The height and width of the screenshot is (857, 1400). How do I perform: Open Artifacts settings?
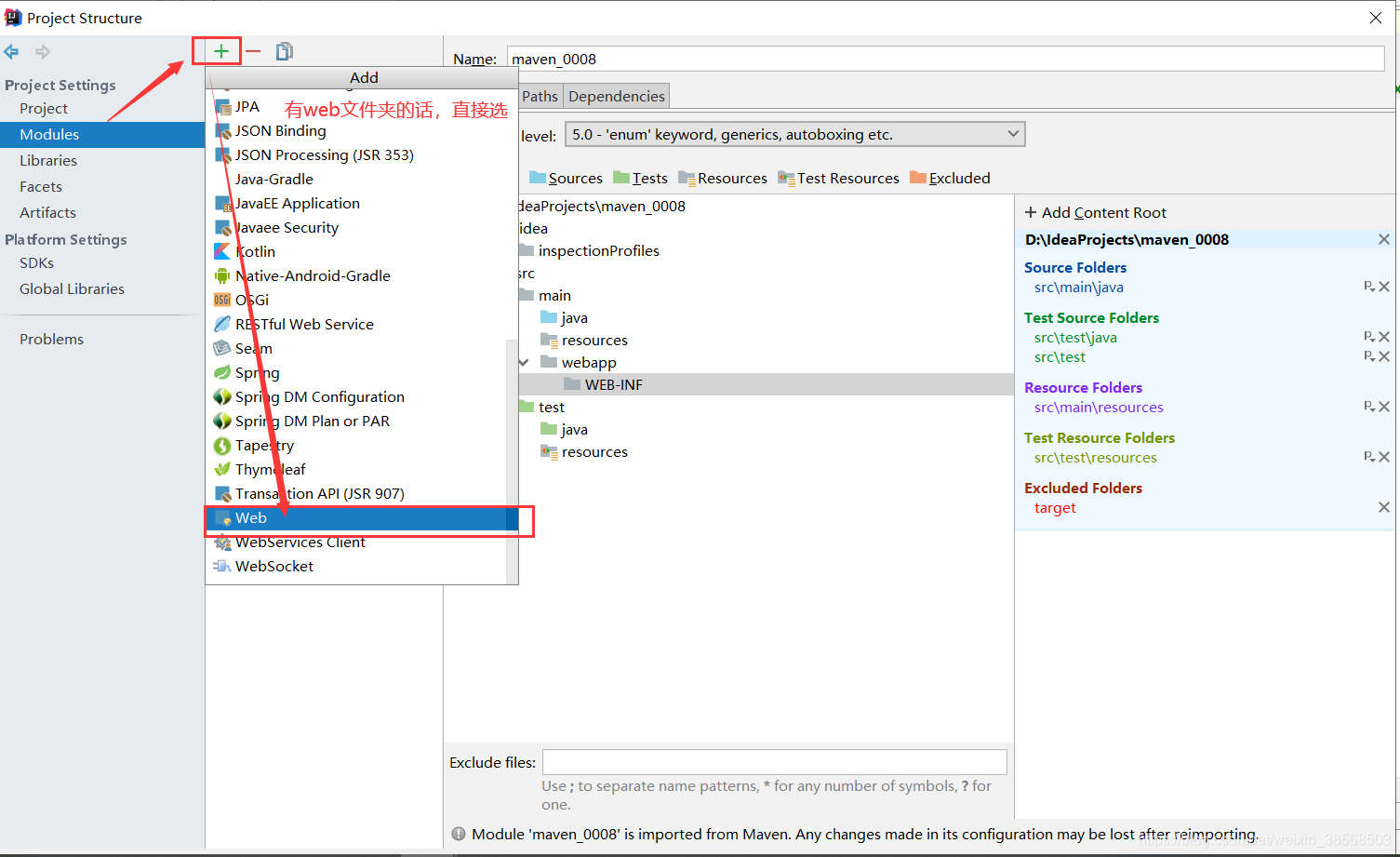pos(48,213)
